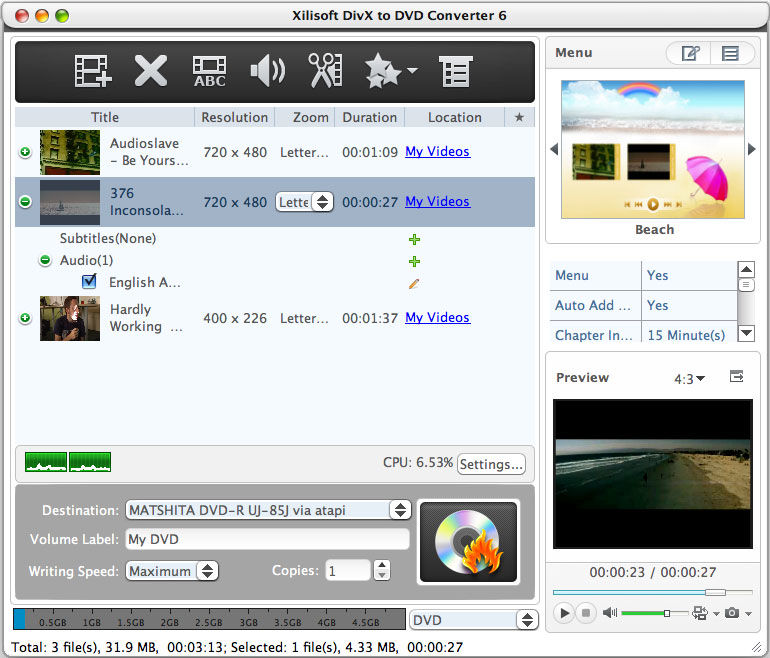Click the Add video file toolbar icon
The height and width of the screenshot is (658, 770).
pos(93,71)
